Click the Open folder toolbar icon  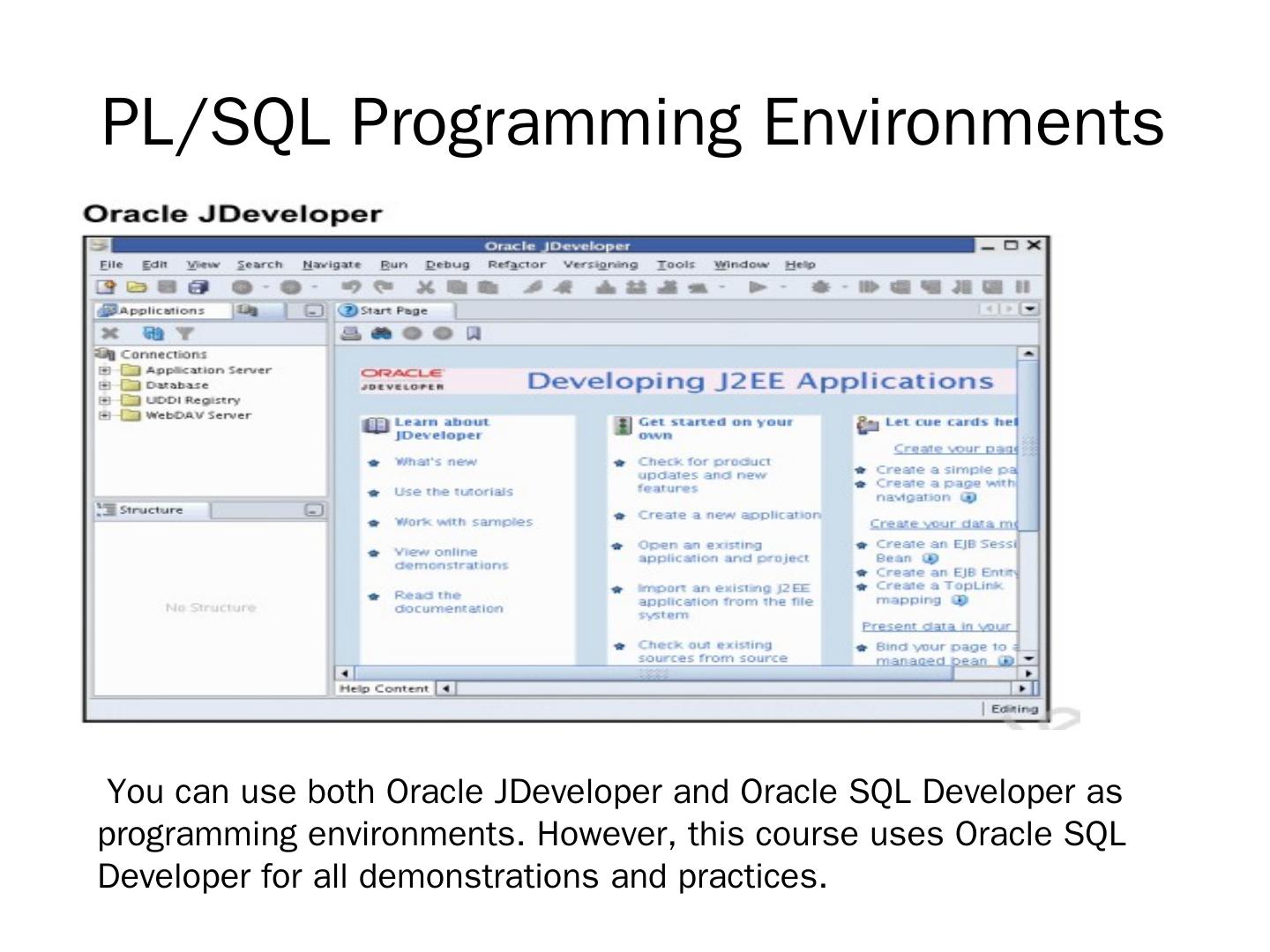coord(136,286)
